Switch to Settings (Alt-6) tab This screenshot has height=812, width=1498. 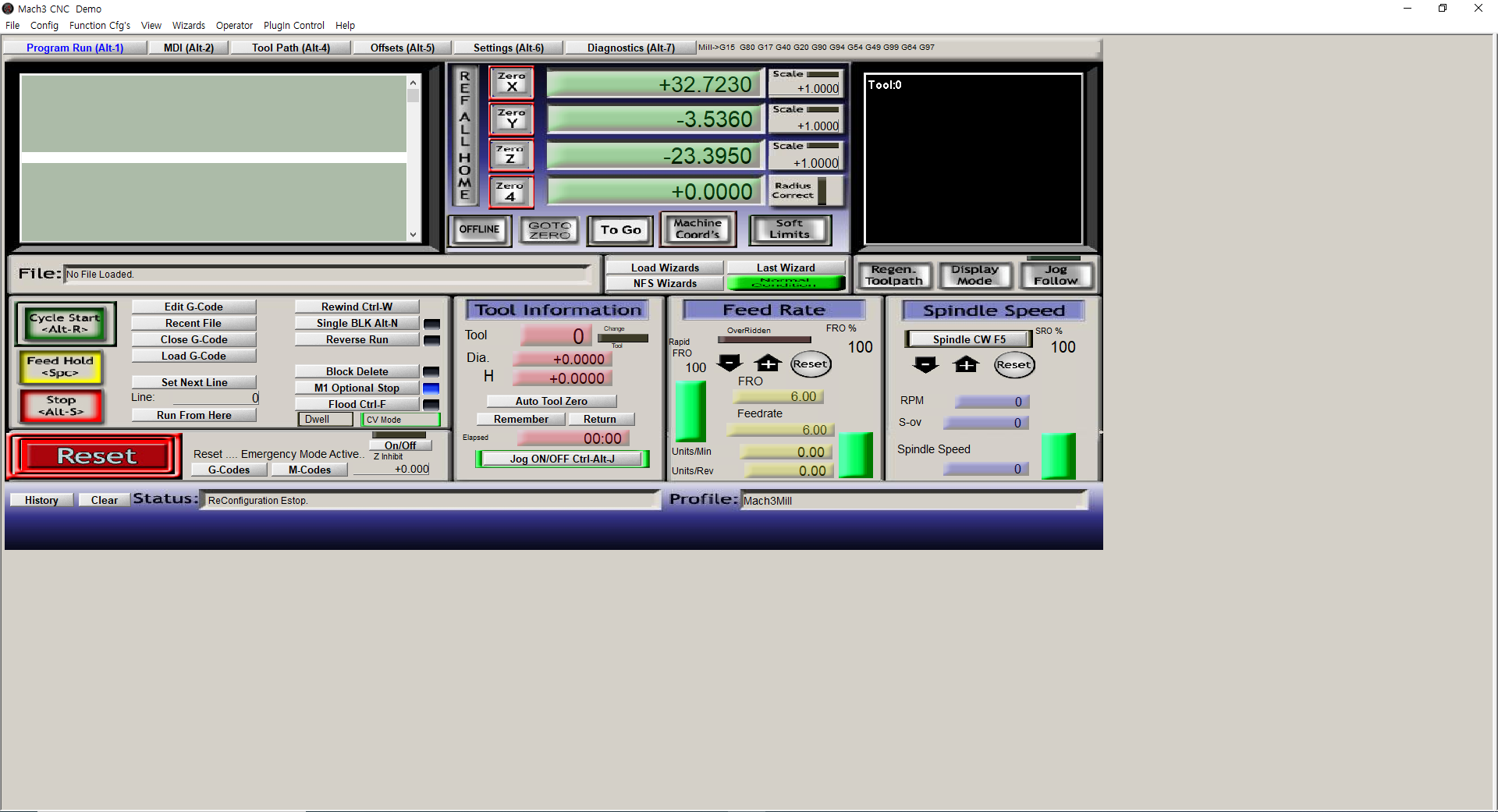(x=509, y=48)
